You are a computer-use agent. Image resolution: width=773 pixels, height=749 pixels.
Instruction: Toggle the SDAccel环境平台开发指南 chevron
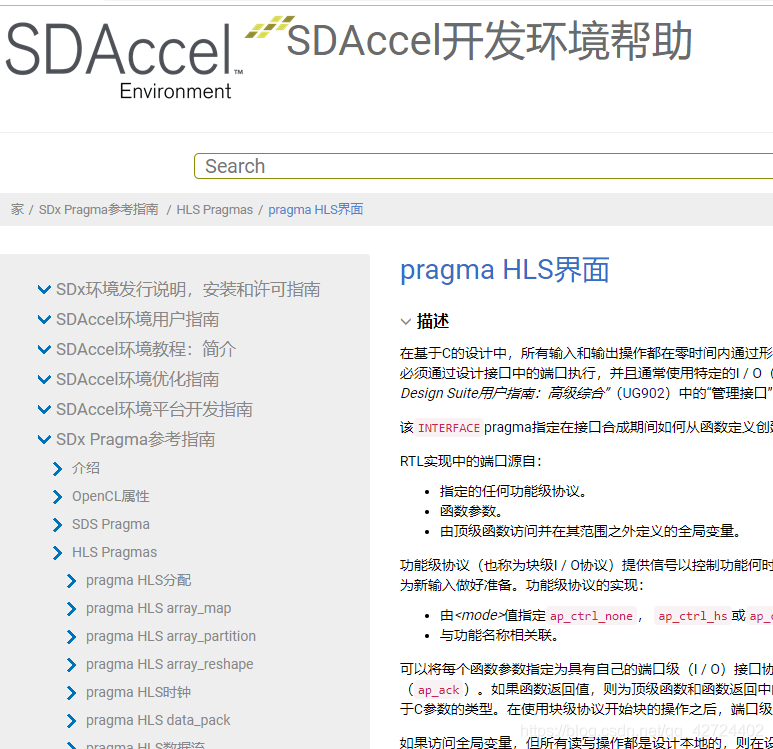tap(44, 409)
